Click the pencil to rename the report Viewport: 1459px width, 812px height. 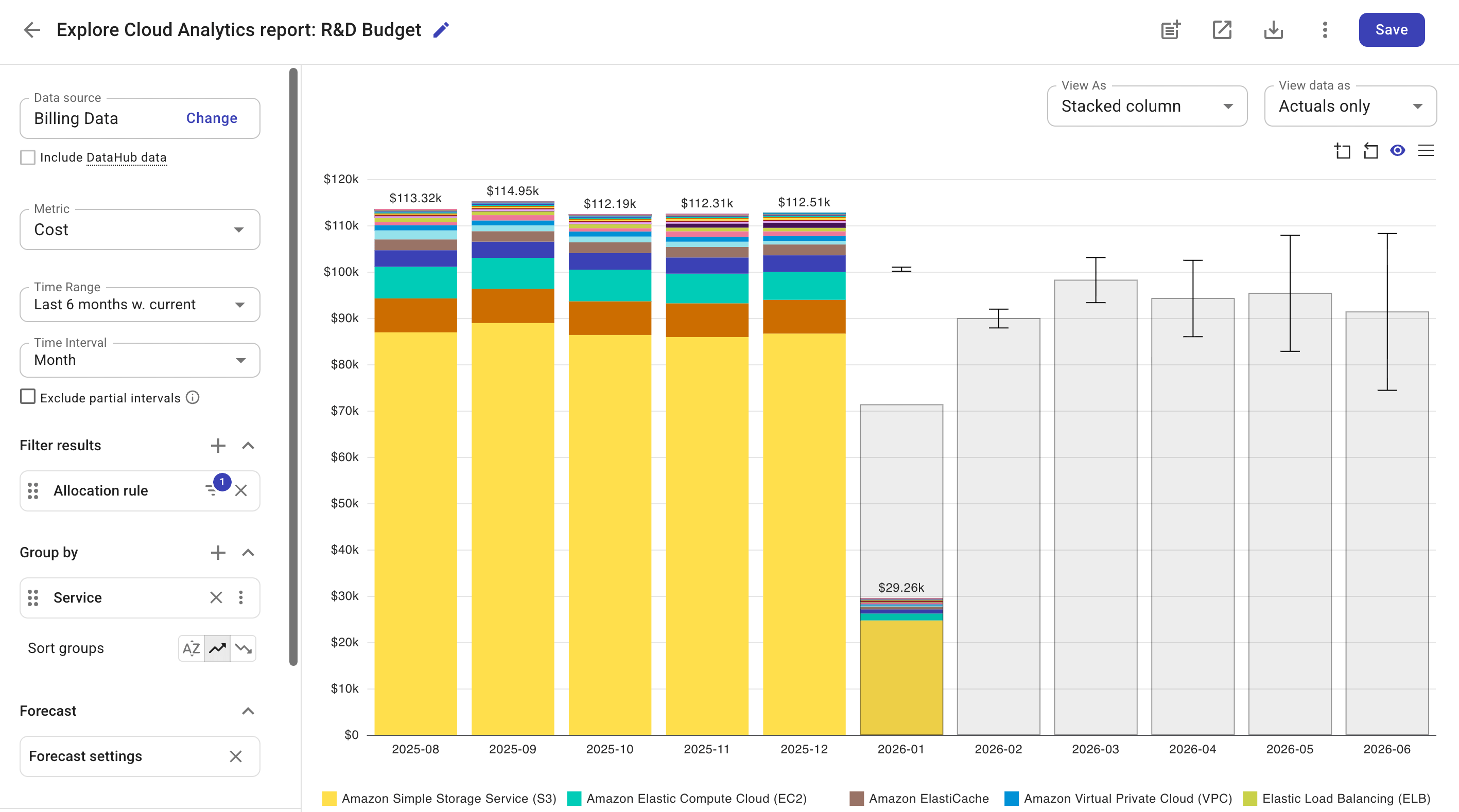441,29
